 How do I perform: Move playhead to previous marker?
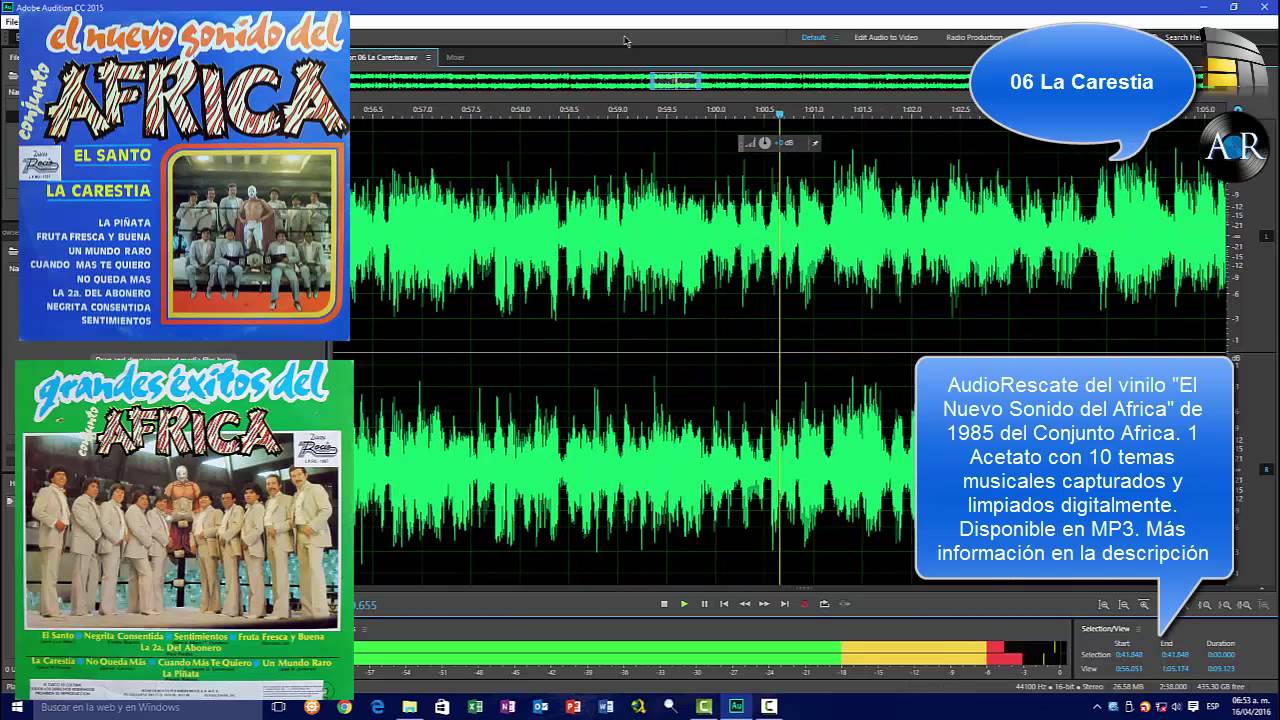pos(724,604)
